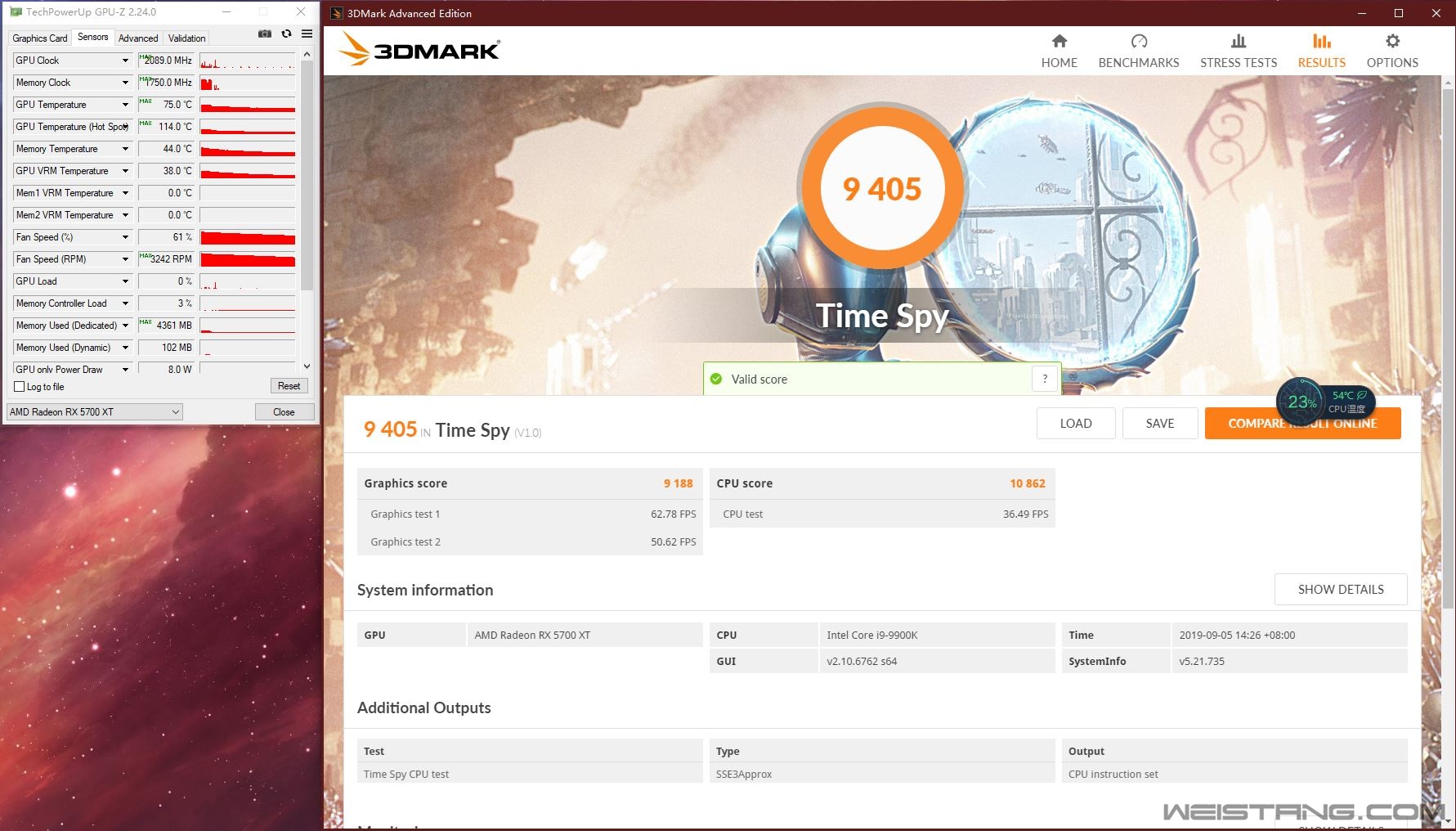Click the SAVE result button
Screen dimensions: 1456x831
pyautogui.click(x=1160, y=424)
